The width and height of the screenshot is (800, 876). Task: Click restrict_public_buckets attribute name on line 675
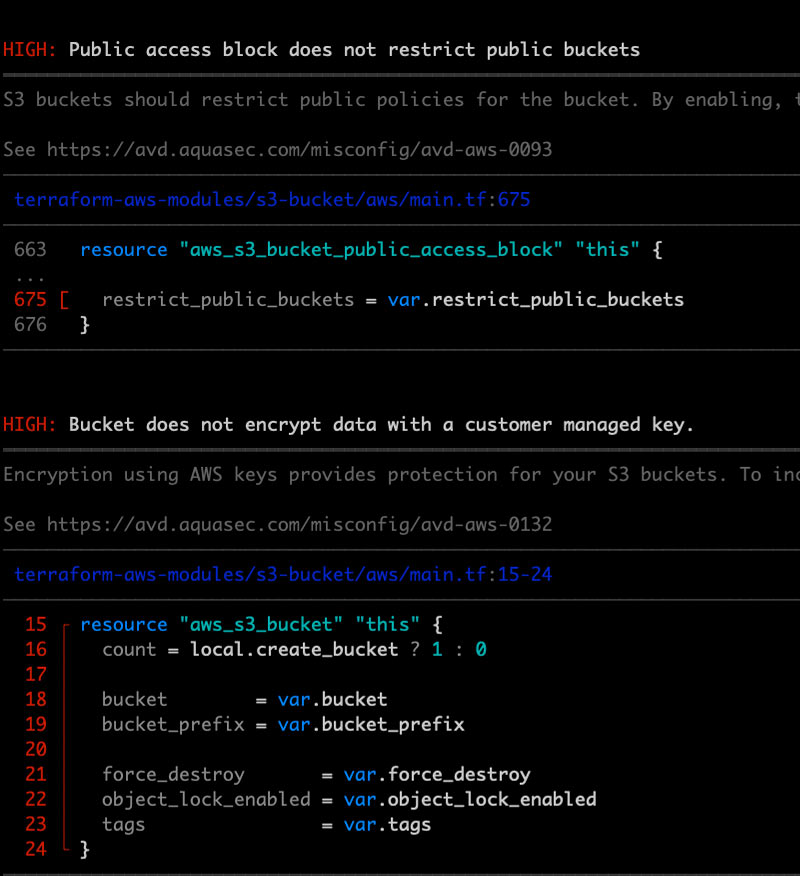tap(228, 300)
